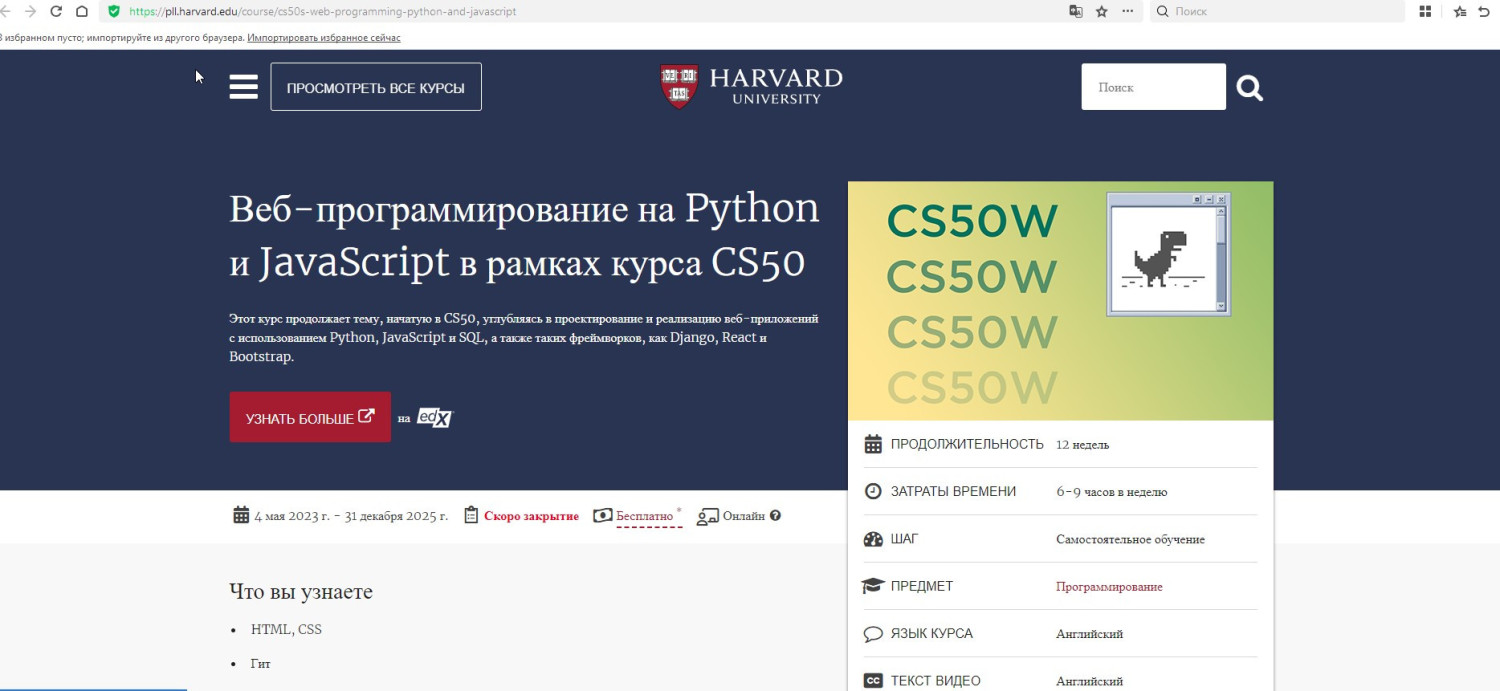Click the Harvard University logo
The image size is (1500, 691).
[x=751, y=86]
